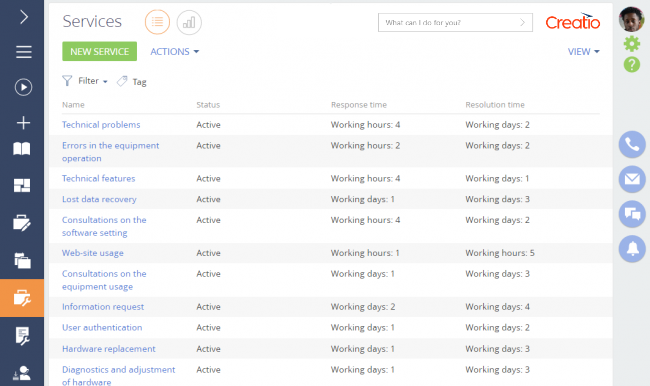Open the Technical problems service

(101, 125)
